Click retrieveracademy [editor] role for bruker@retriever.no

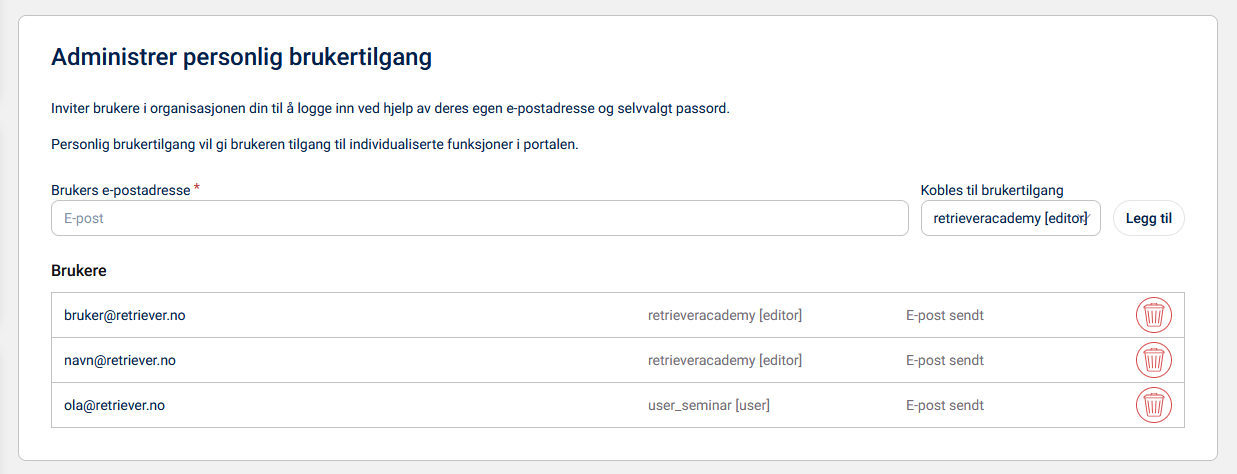(x=725, y=315)
